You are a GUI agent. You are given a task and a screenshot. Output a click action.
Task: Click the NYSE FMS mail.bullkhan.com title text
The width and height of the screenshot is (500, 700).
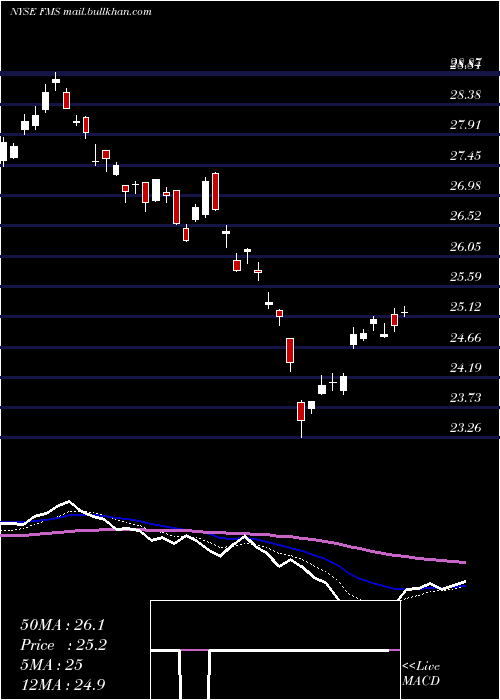[x=81, y=12]
